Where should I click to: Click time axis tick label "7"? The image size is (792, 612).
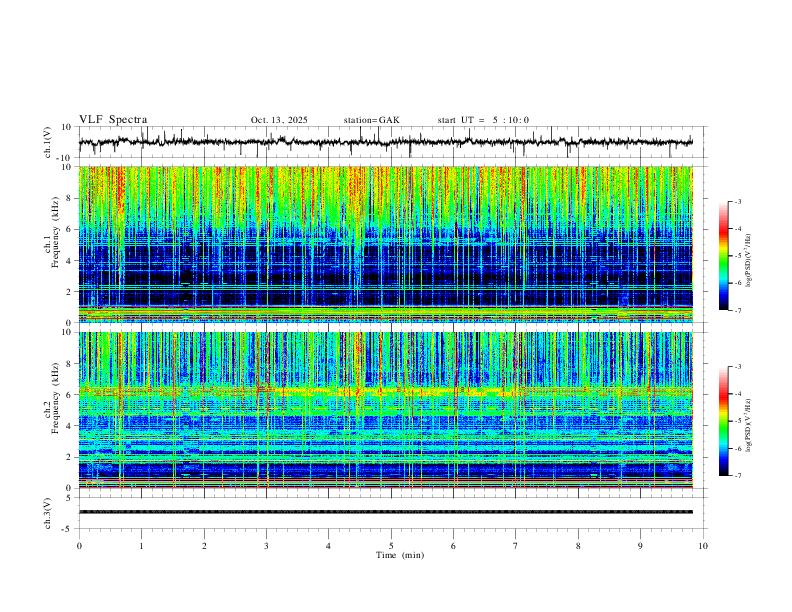[x=516, y=546]
